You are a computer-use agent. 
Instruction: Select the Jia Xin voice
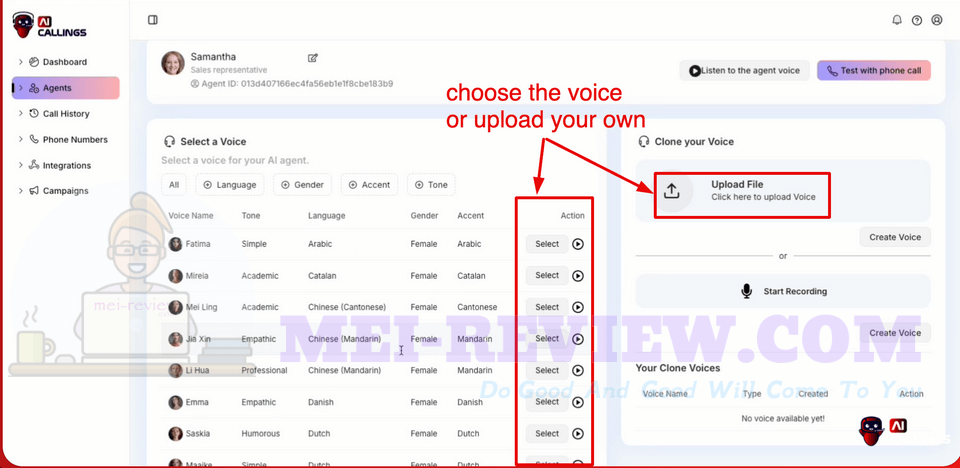[547, 339]
